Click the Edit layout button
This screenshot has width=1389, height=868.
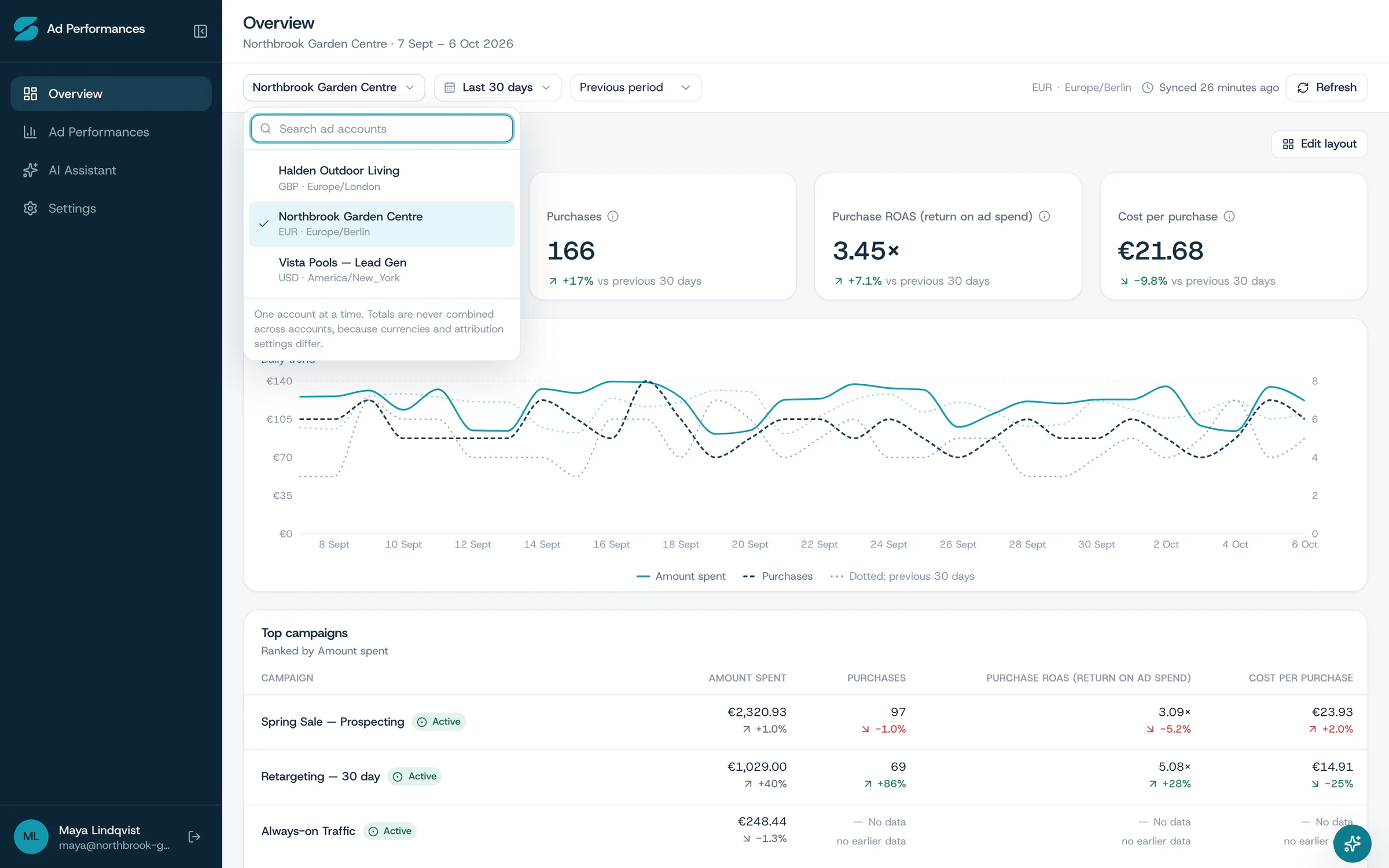tap(1319, 144)
